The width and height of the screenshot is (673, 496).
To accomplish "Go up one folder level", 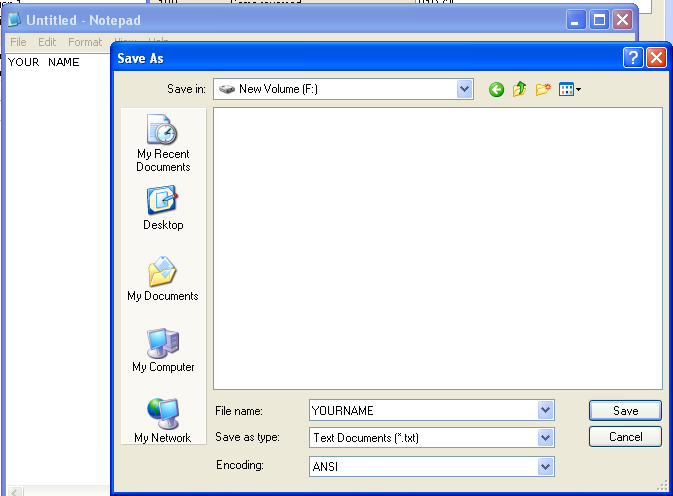I will pos(519,89).
